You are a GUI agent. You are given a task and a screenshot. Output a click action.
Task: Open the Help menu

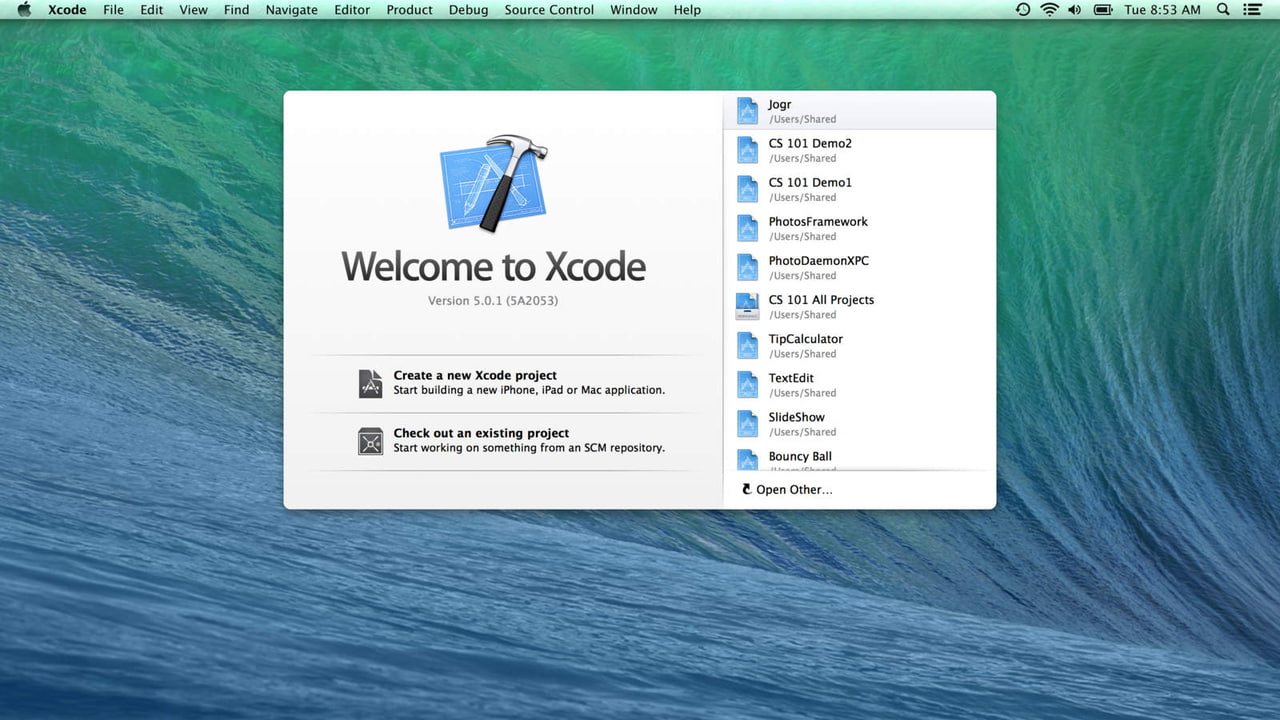(x=687, y=10)
